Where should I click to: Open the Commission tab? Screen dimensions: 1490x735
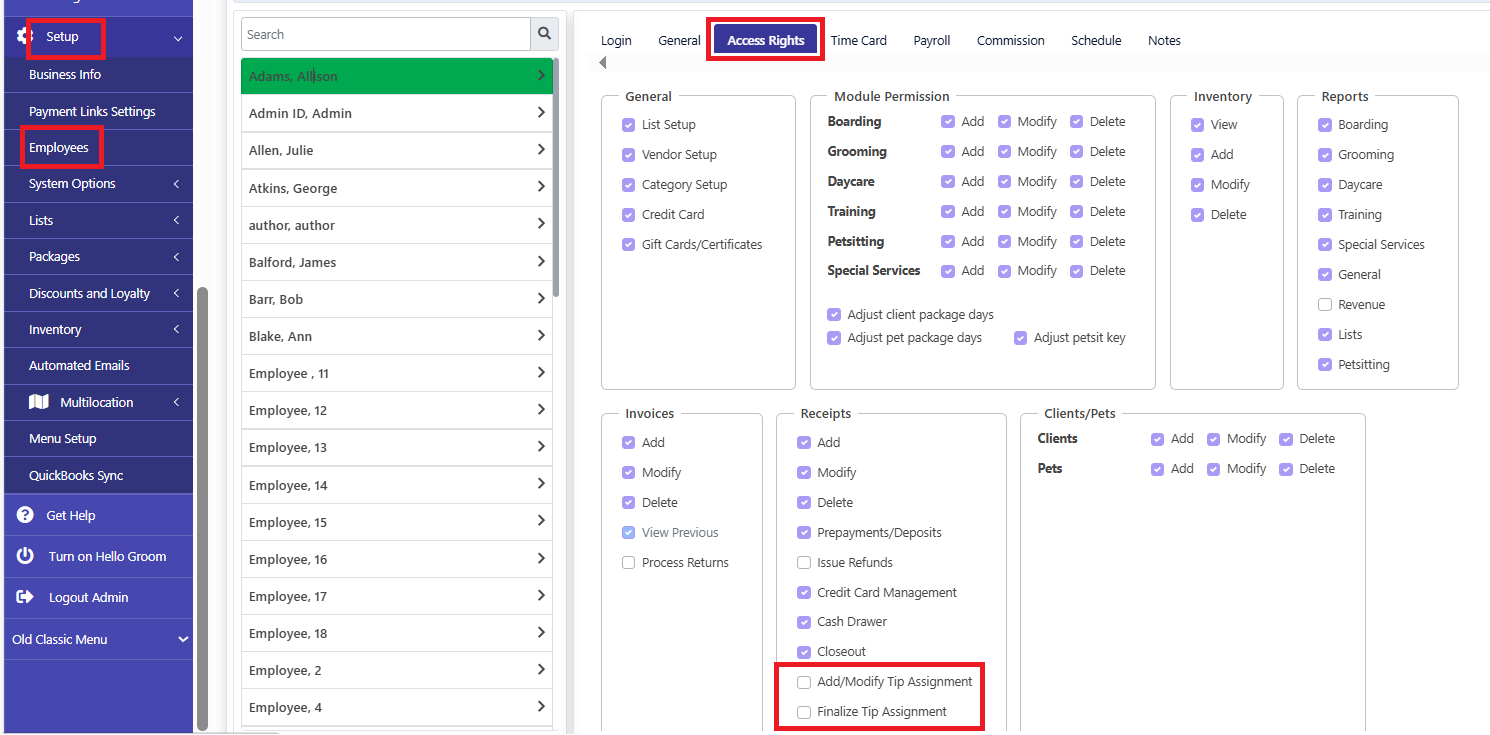tap(1011, 40)
